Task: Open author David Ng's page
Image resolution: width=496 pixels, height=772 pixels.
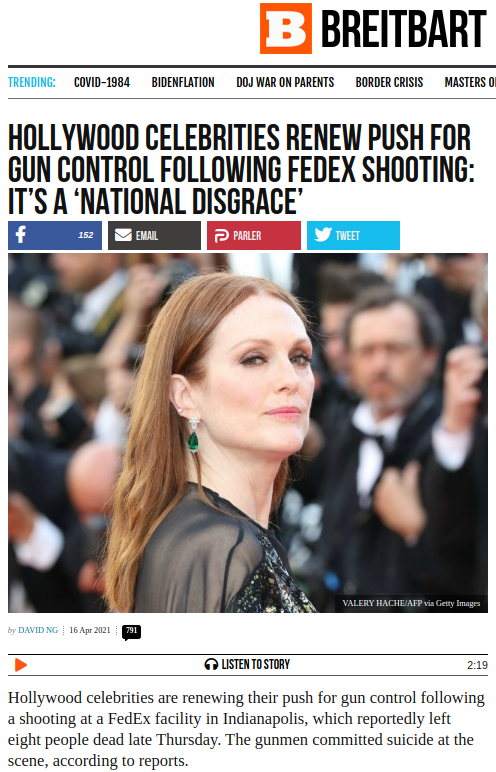Action: pyautogui.click(x=38, y=630)
